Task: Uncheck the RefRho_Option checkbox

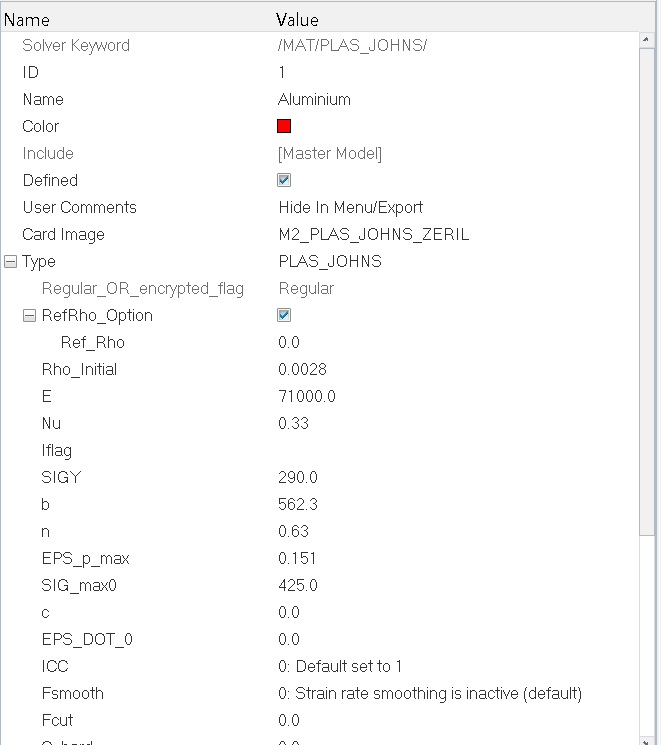Action: pyautogui.click(x=284, y=315)
